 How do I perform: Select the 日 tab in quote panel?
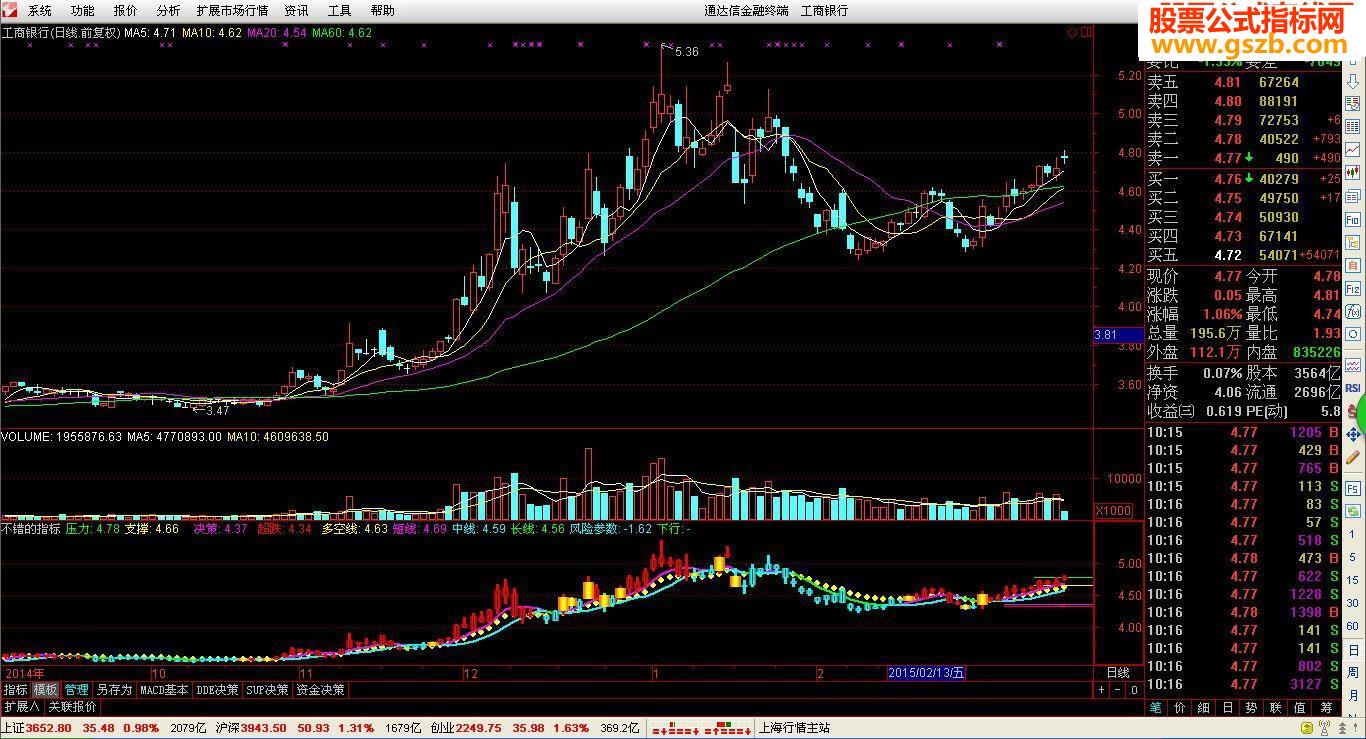(1228, 707)
